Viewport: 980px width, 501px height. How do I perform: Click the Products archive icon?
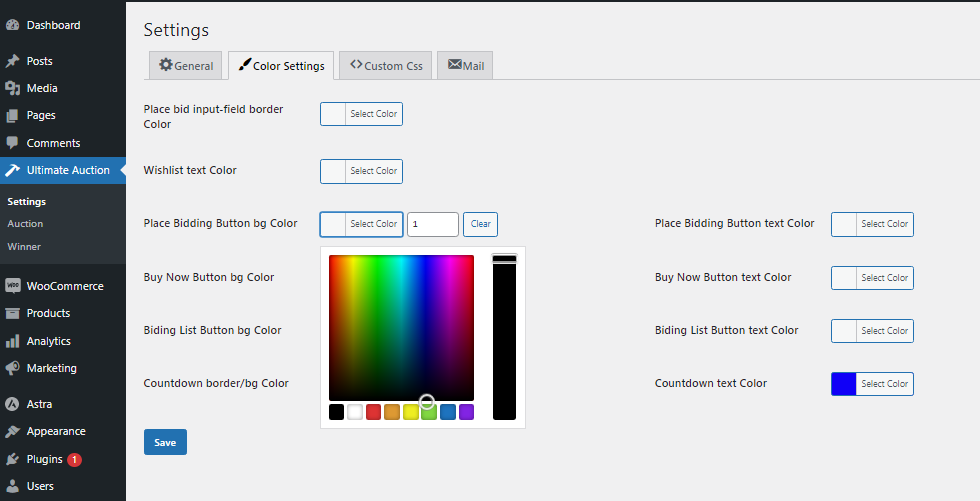(x=12, y=313)
